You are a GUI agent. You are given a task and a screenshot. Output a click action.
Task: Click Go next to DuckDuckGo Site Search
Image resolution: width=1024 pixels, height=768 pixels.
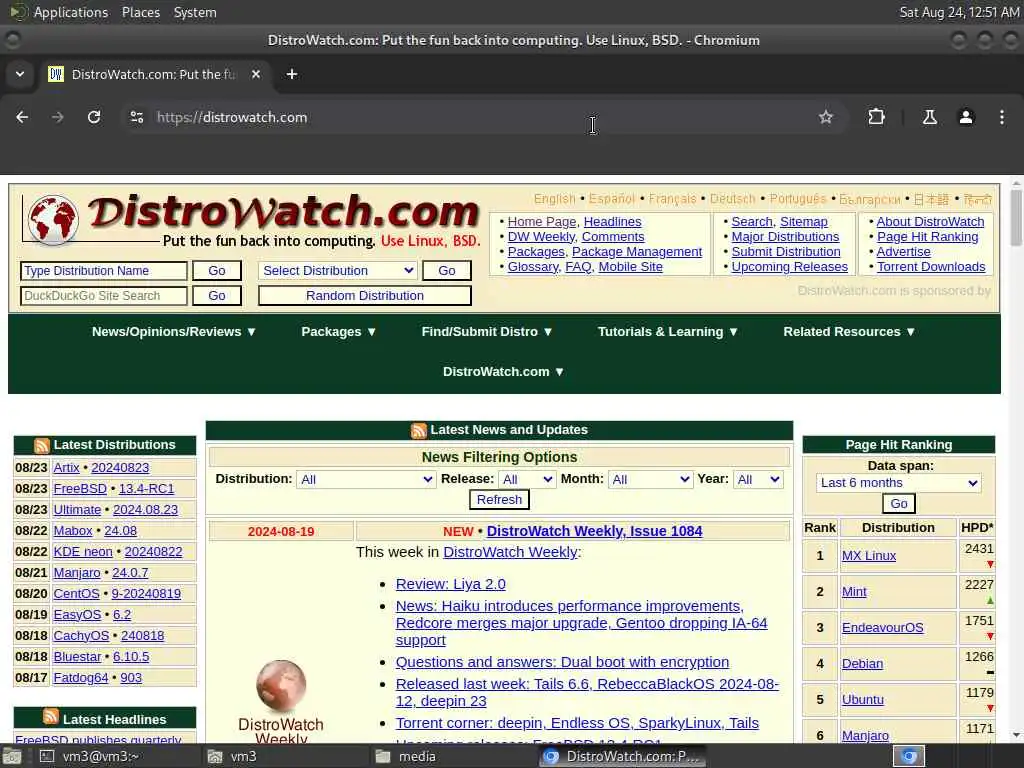click(x=217, y=296)
